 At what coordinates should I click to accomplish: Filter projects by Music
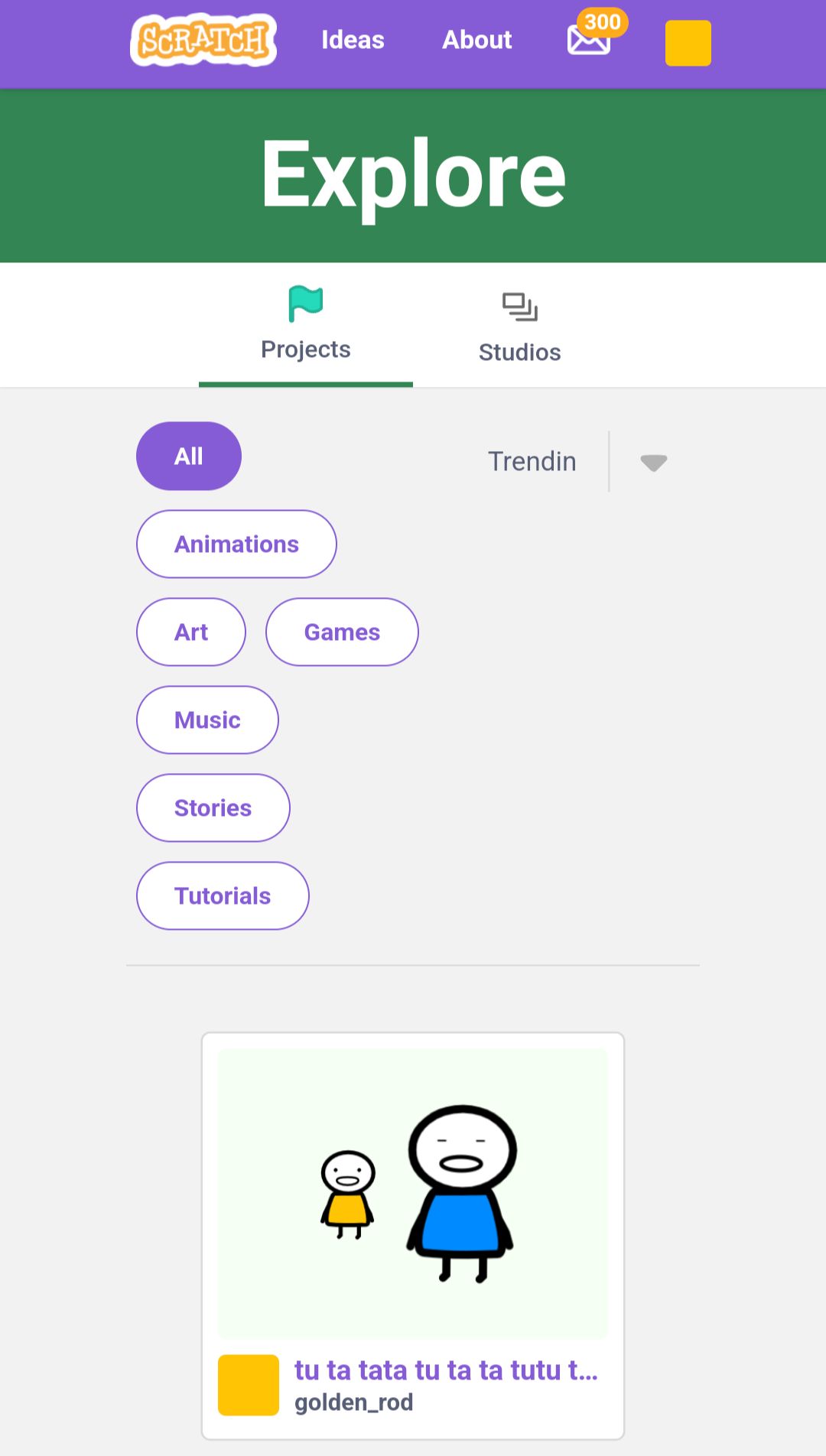click(207, 720)
